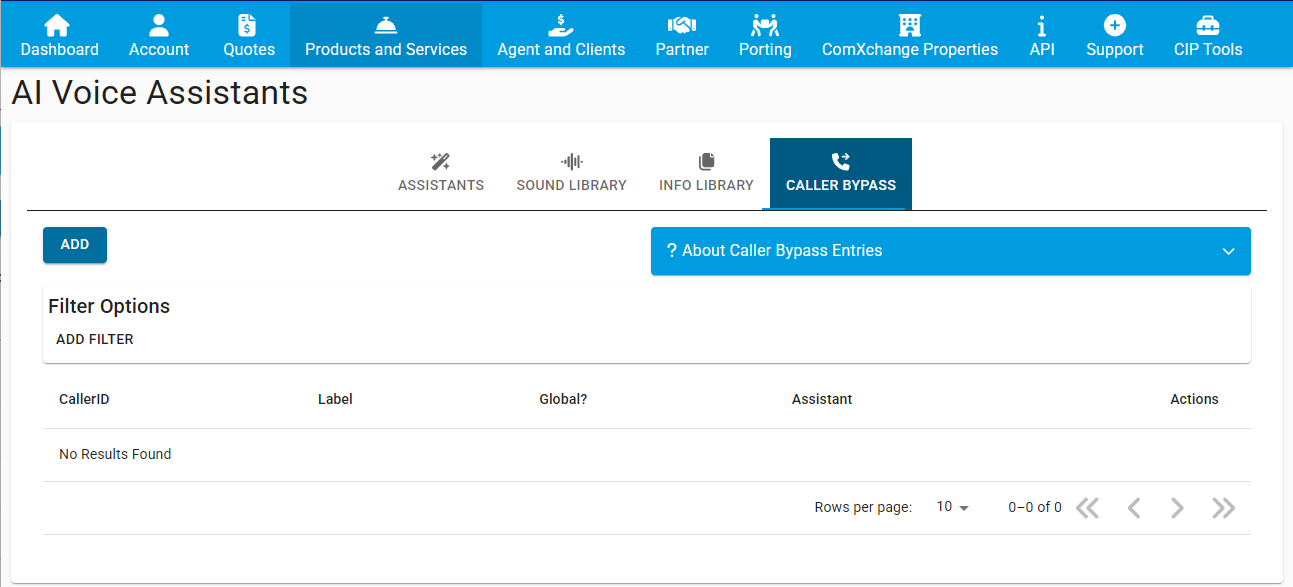The image size is (1293, 587).
Task: Open ComXchange Properties building icon
Action: point(909,25)
